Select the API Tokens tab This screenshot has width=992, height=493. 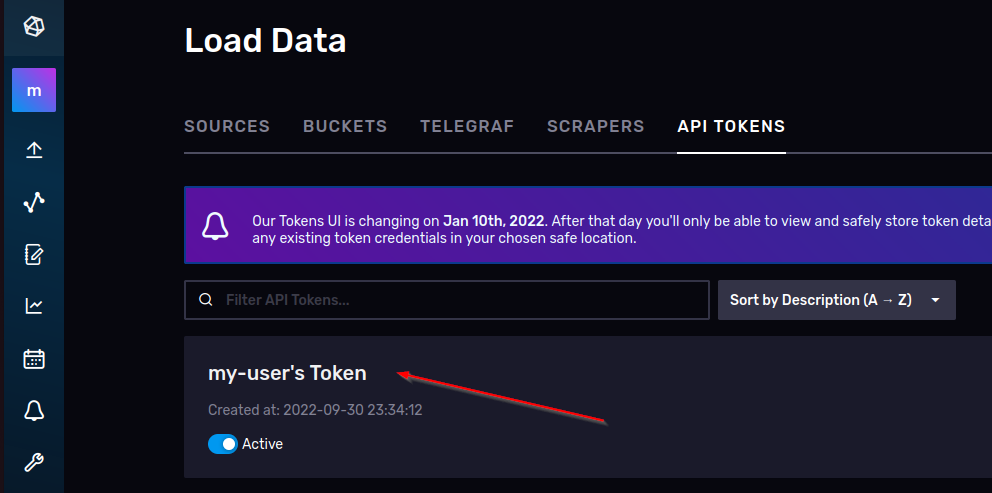(x=731, y=127)
